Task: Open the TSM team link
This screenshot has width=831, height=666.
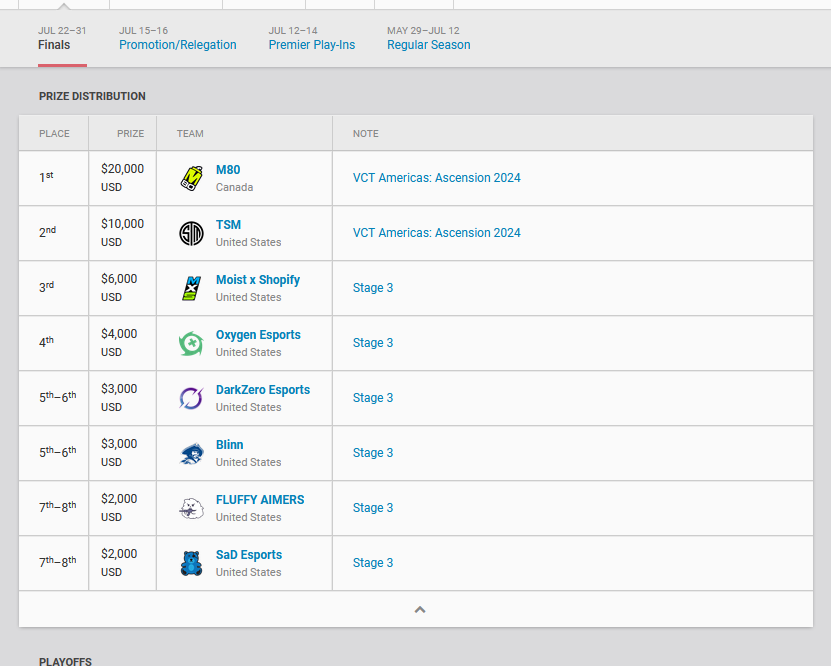Action: 228,225
